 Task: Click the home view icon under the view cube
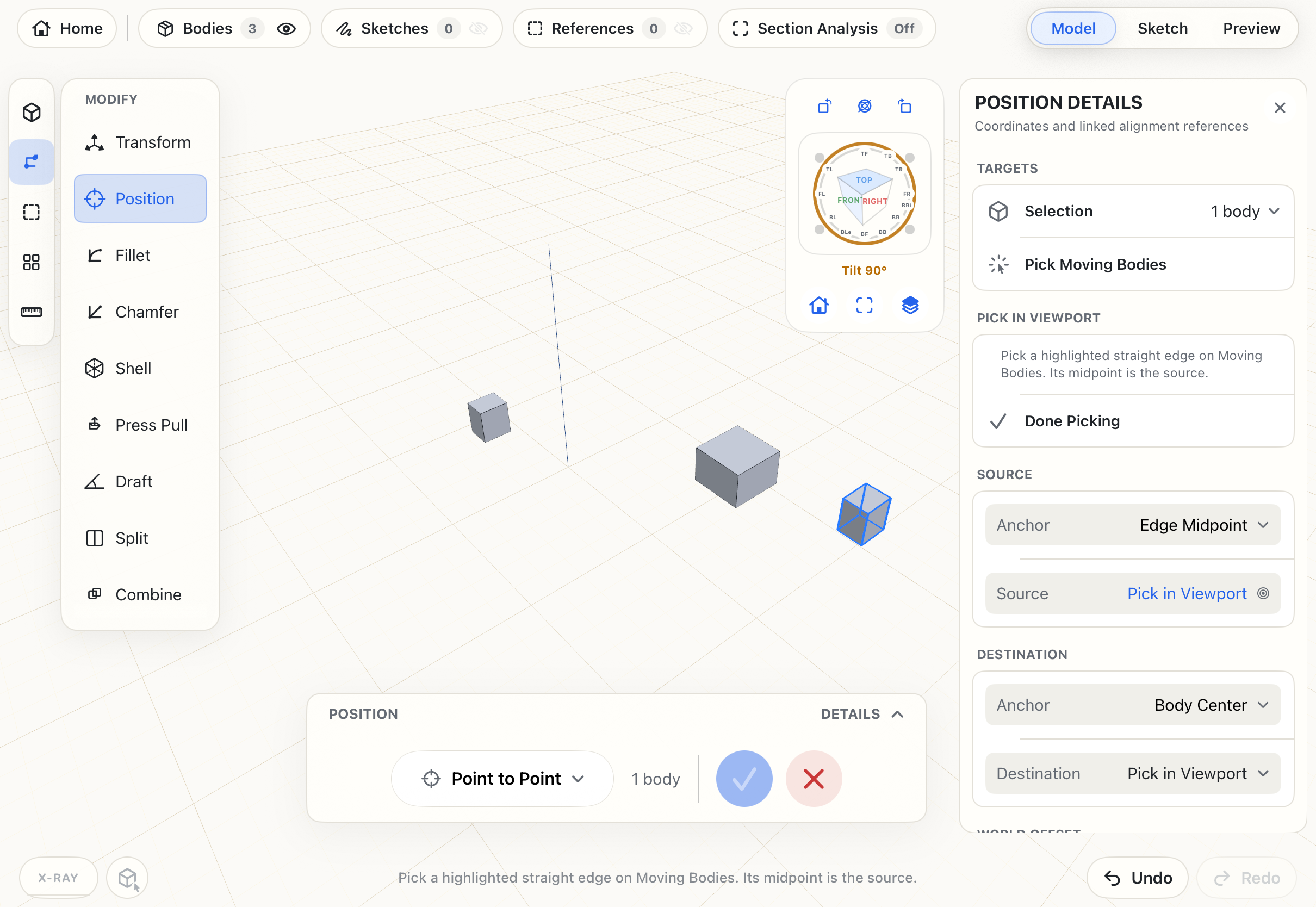(819, 305)
